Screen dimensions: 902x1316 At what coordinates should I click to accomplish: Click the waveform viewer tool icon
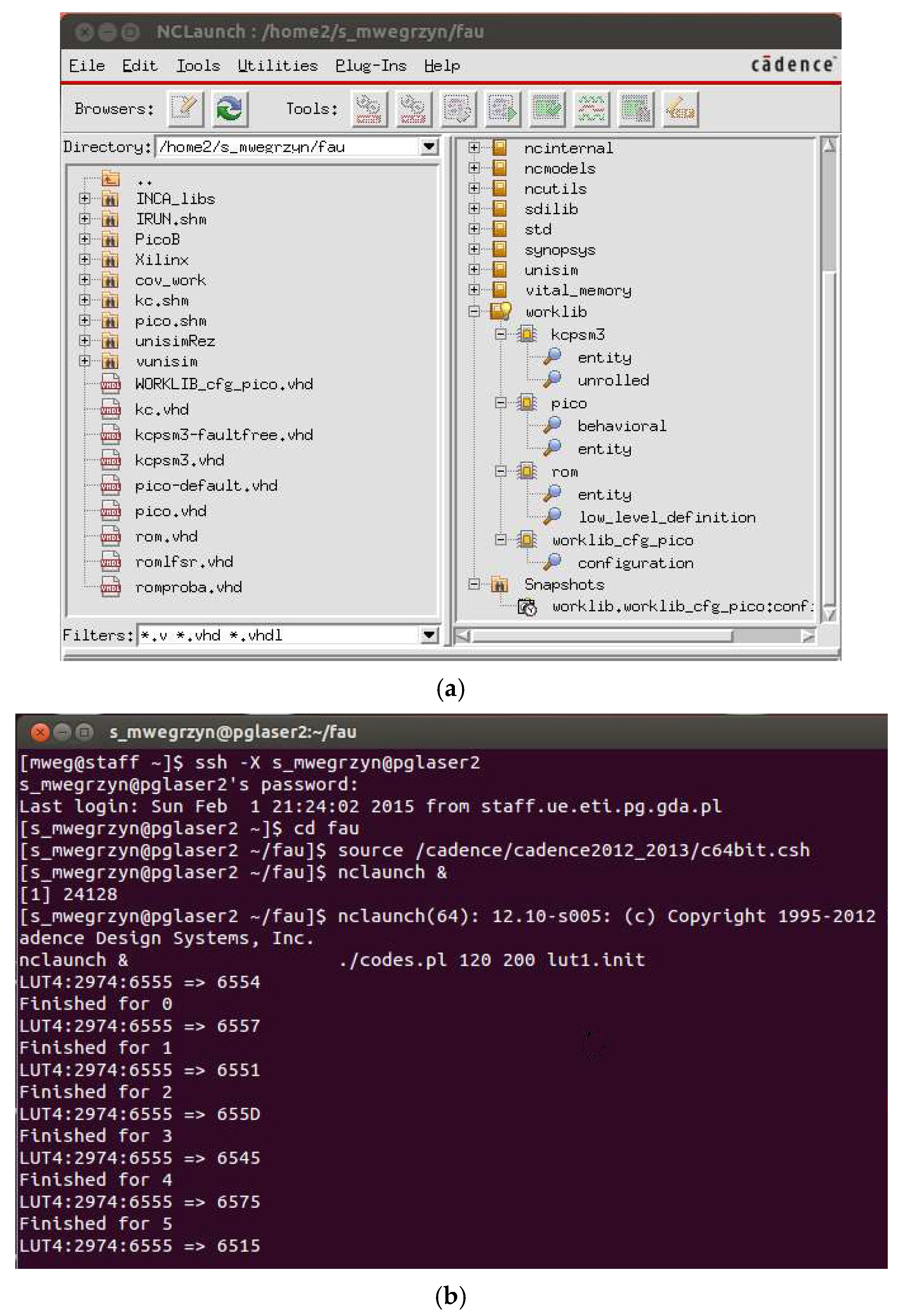[x=591, y=108]
